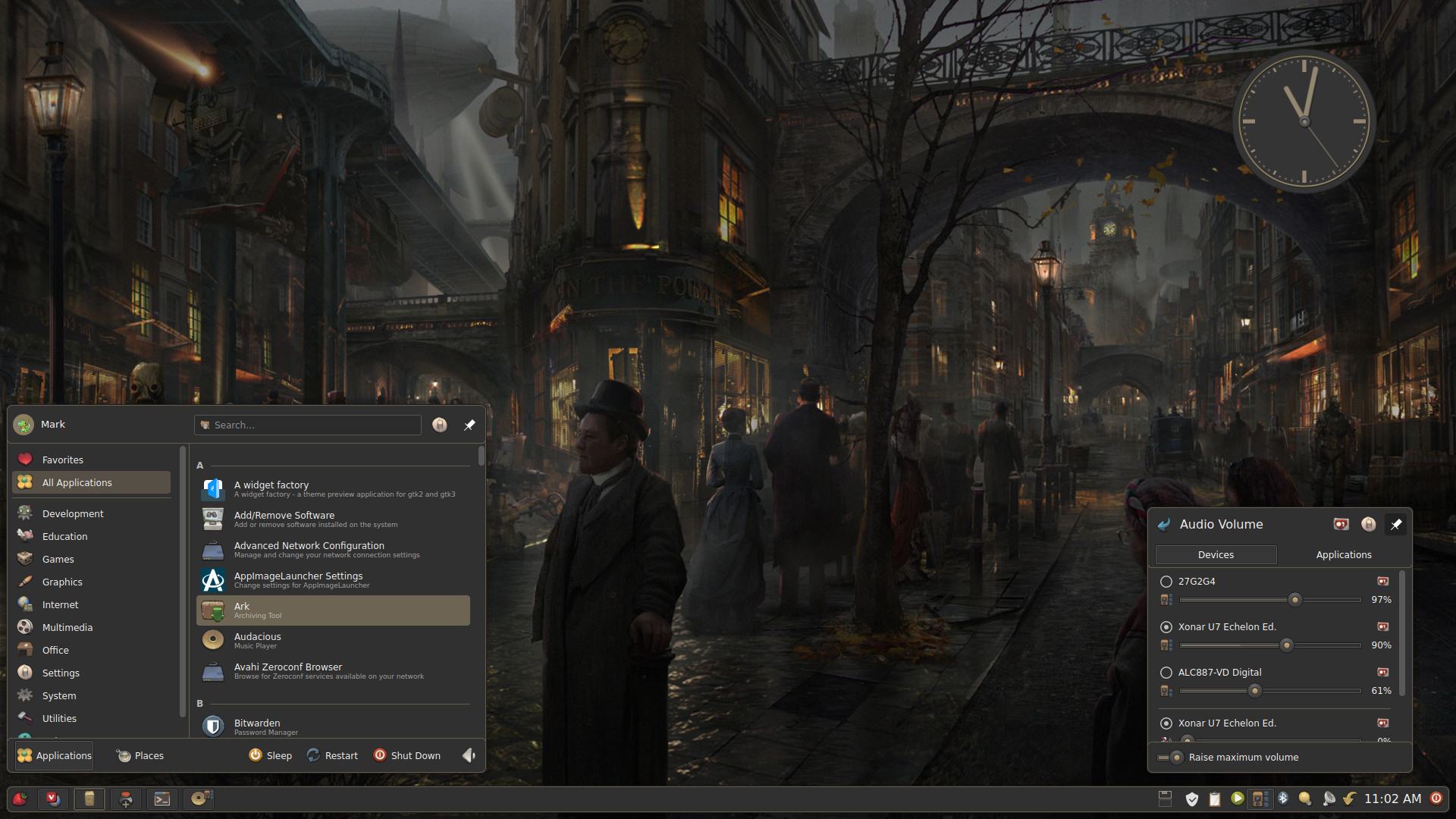1456x819 pixels.
Task: Launch Vivaldi browser from the taskbar
Action: pyautogui.click(x=52, y=799)
